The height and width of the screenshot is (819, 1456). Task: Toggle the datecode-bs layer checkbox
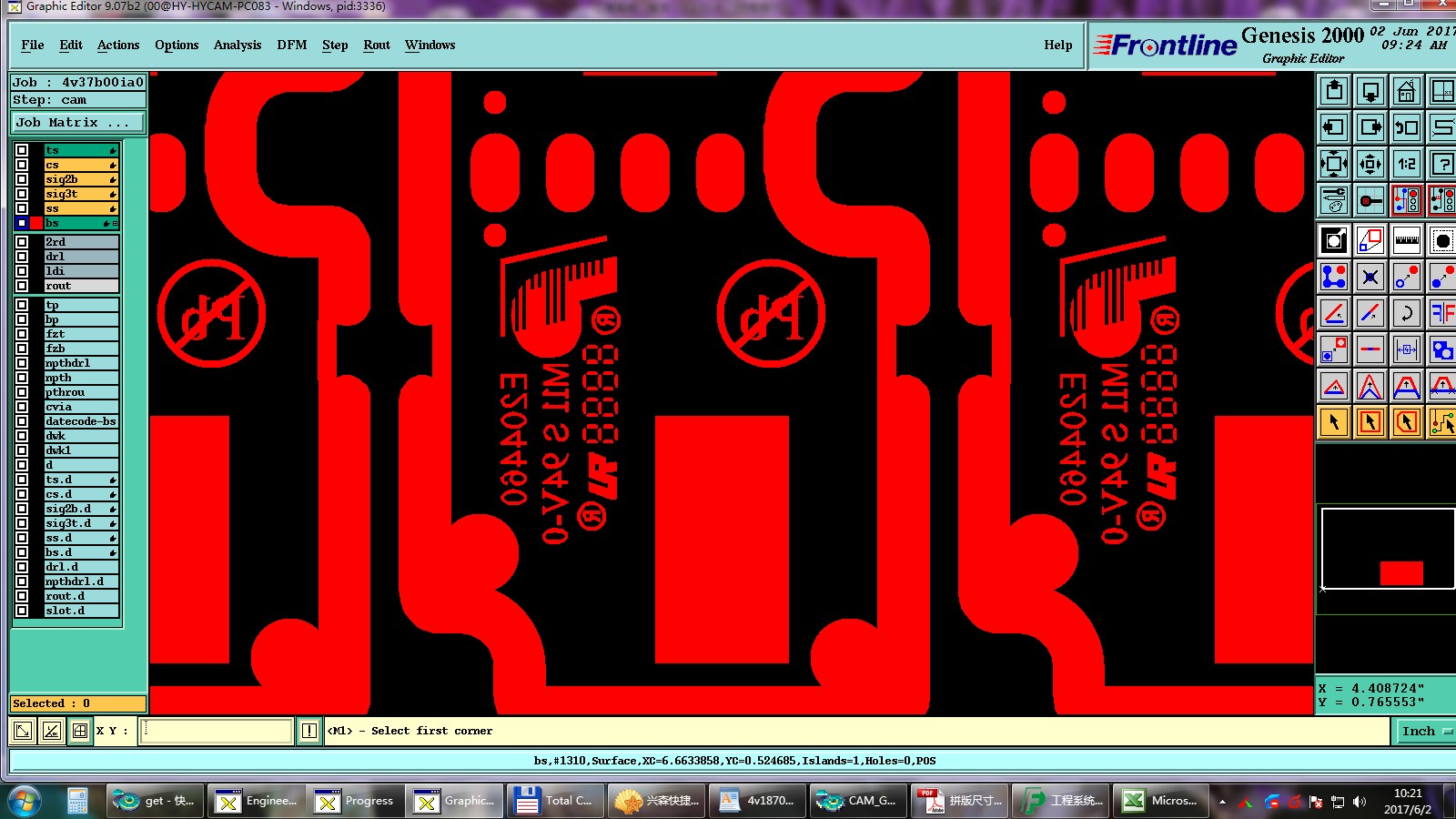click(22, 421)
